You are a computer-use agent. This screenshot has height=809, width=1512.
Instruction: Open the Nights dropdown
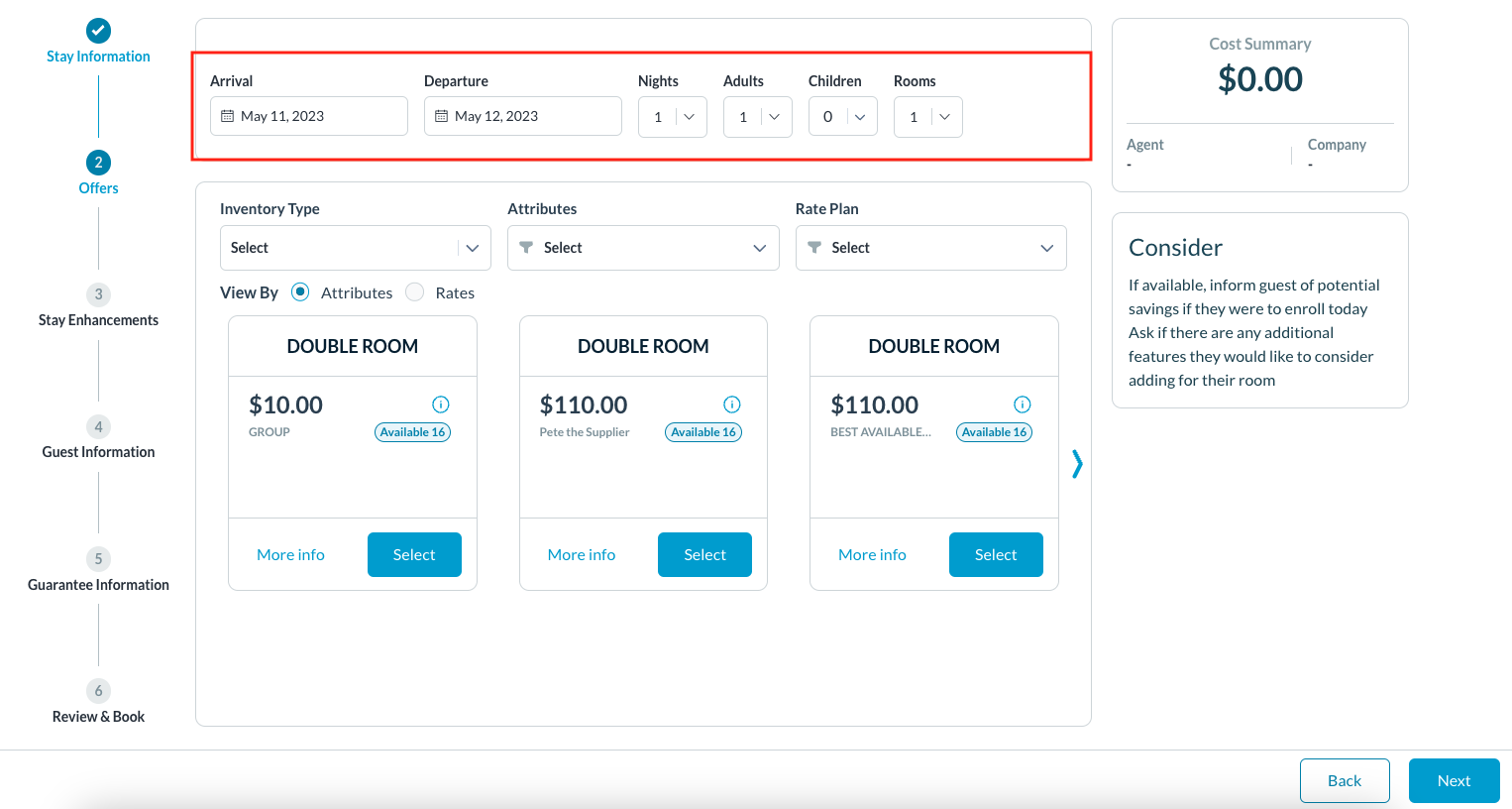pos(673,117)
